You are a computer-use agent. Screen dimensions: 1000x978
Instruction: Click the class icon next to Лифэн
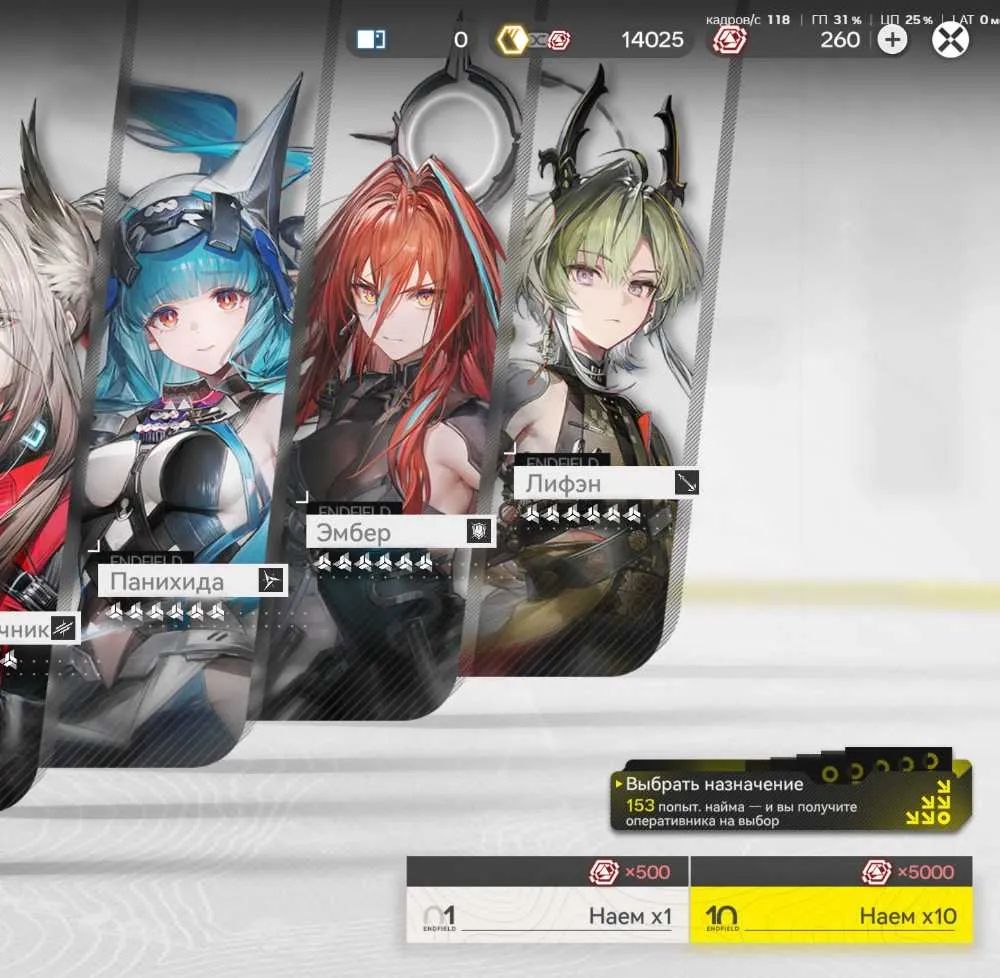coord(686,483)
